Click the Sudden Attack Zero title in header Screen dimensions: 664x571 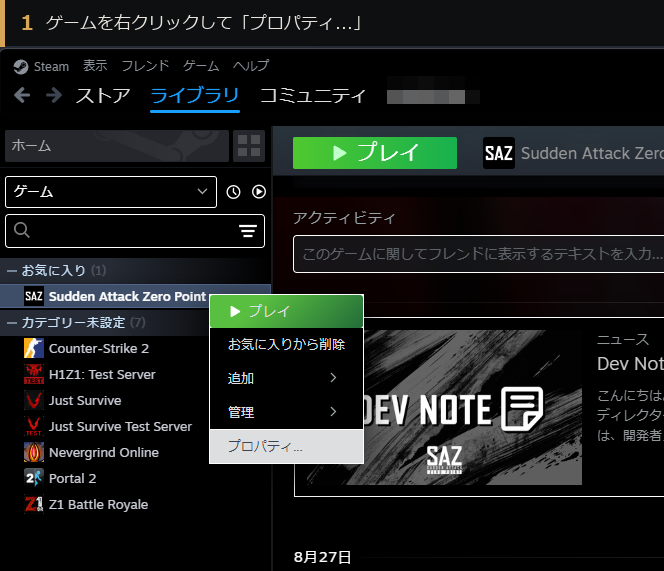coord(592,153)
